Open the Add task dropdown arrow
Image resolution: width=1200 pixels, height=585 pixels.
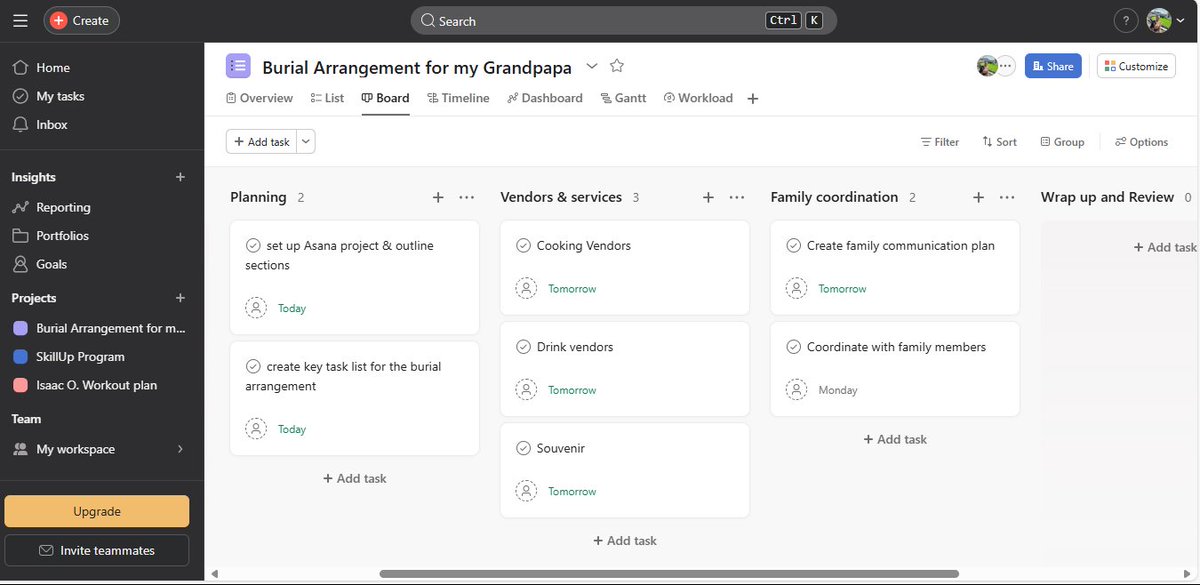tap(305, 141)
